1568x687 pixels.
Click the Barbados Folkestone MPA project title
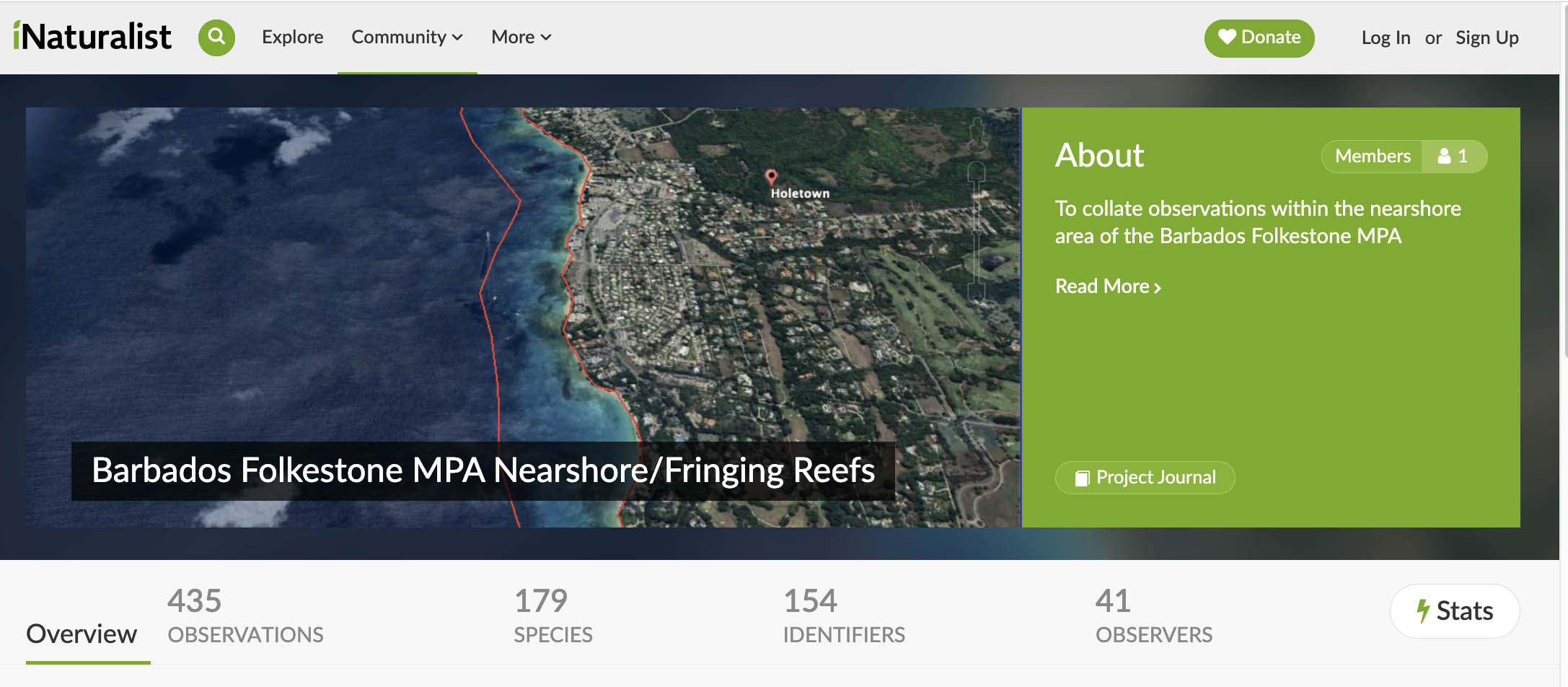[483, 471]
